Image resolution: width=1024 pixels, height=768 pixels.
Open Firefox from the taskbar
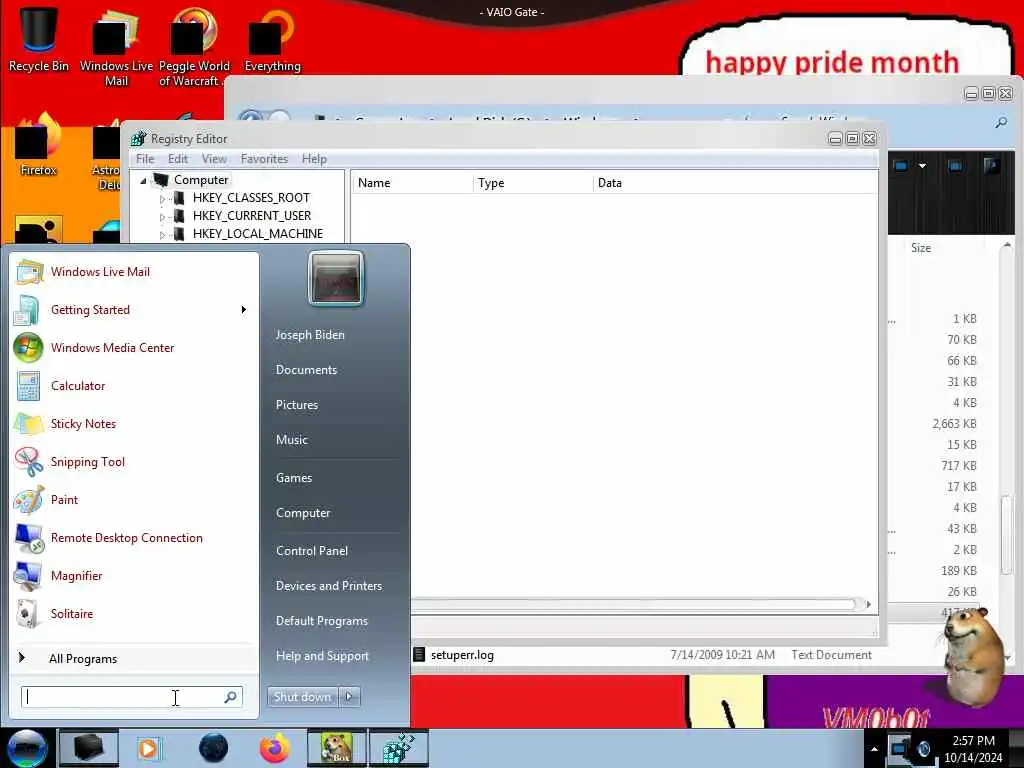tap(275, 748)
